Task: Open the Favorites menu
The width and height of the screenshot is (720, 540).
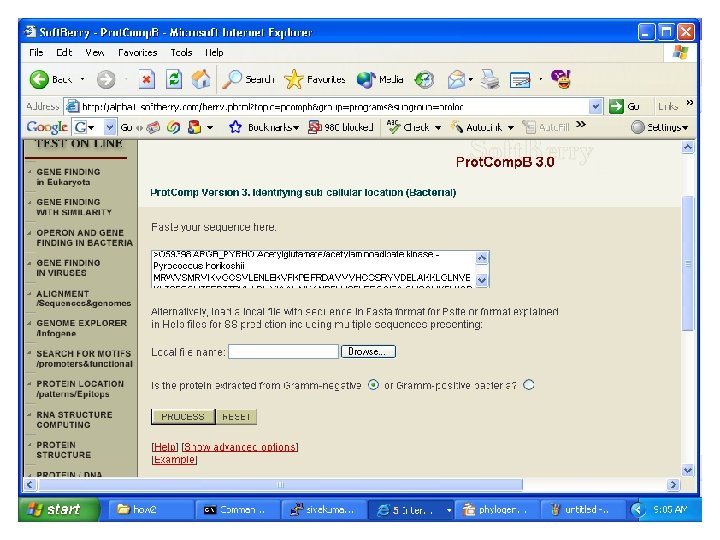Action: click(x=137, y=53)
